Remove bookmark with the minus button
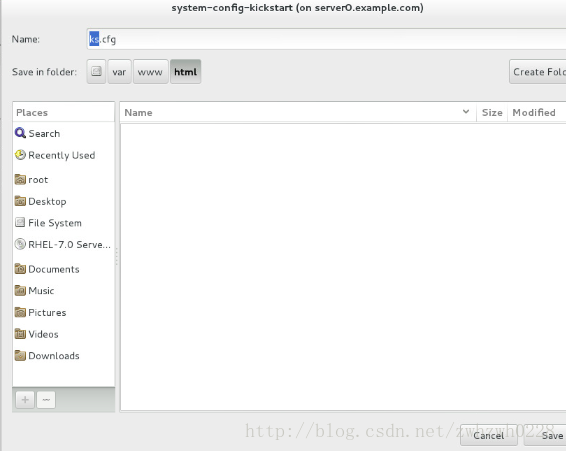 (46, 400)
